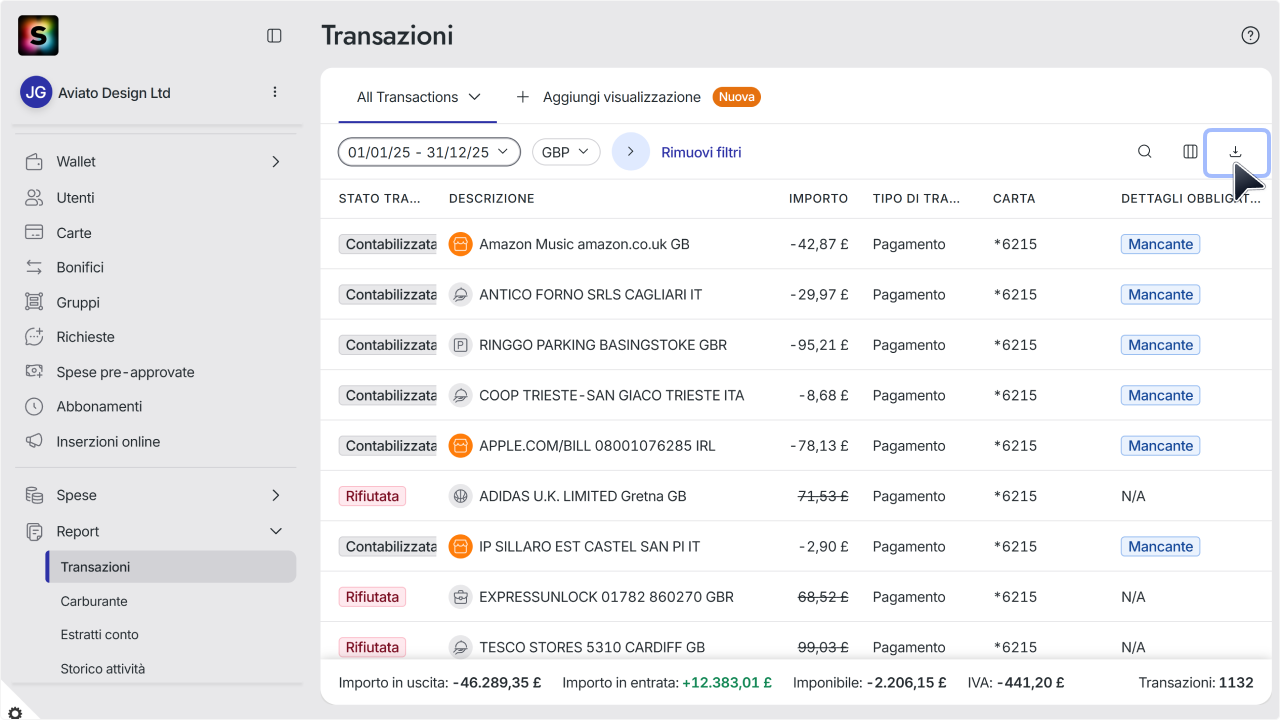Viewport: 1280px width, 720px height.
Task: Expand the Spese submenu chevron
Action: click(276, 495)
